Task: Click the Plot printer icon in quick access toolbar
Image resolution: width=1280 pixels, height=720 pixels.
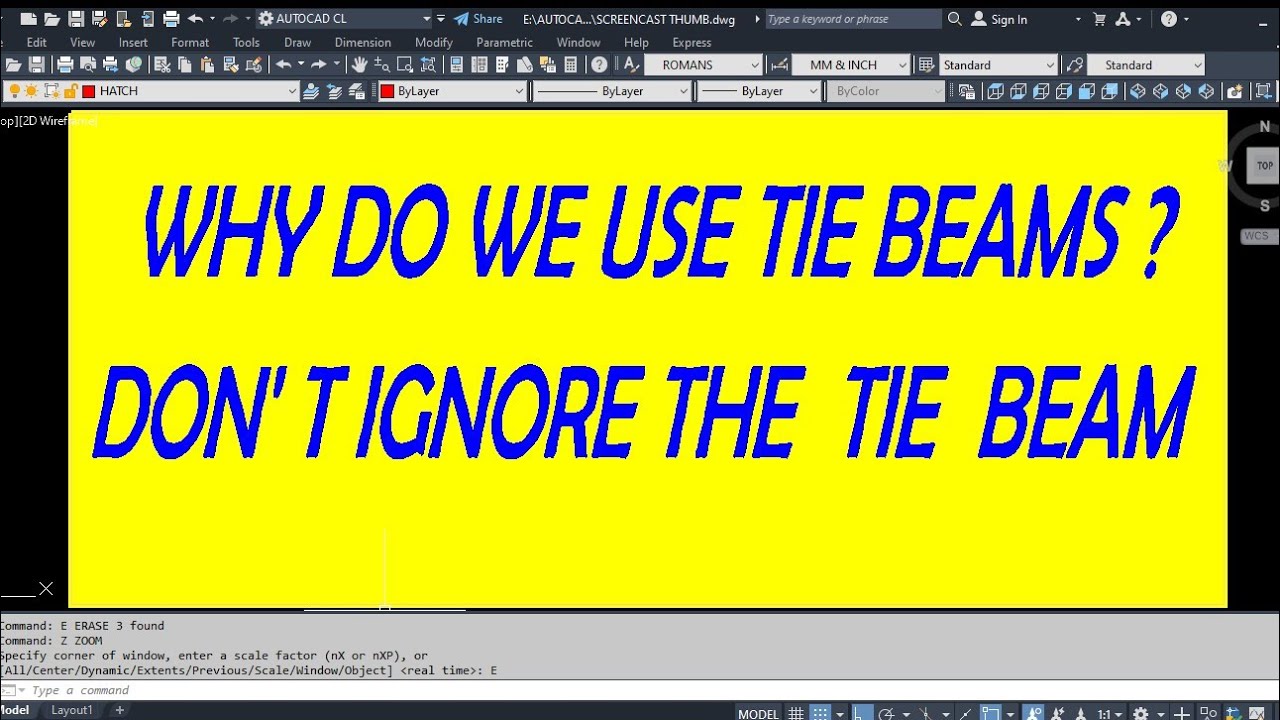Action: click(171, 19)
